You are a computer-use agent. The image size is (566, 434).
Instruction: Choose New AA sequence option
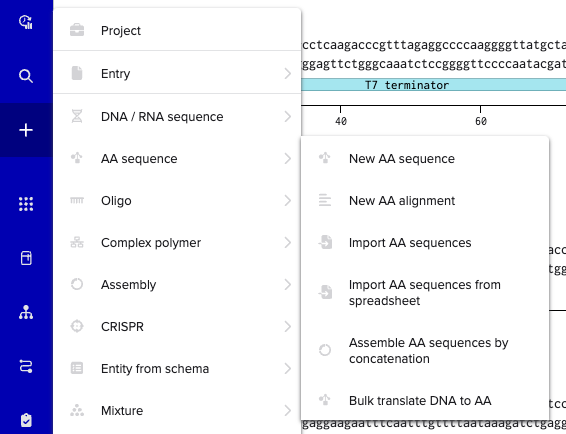coord(425,159)
